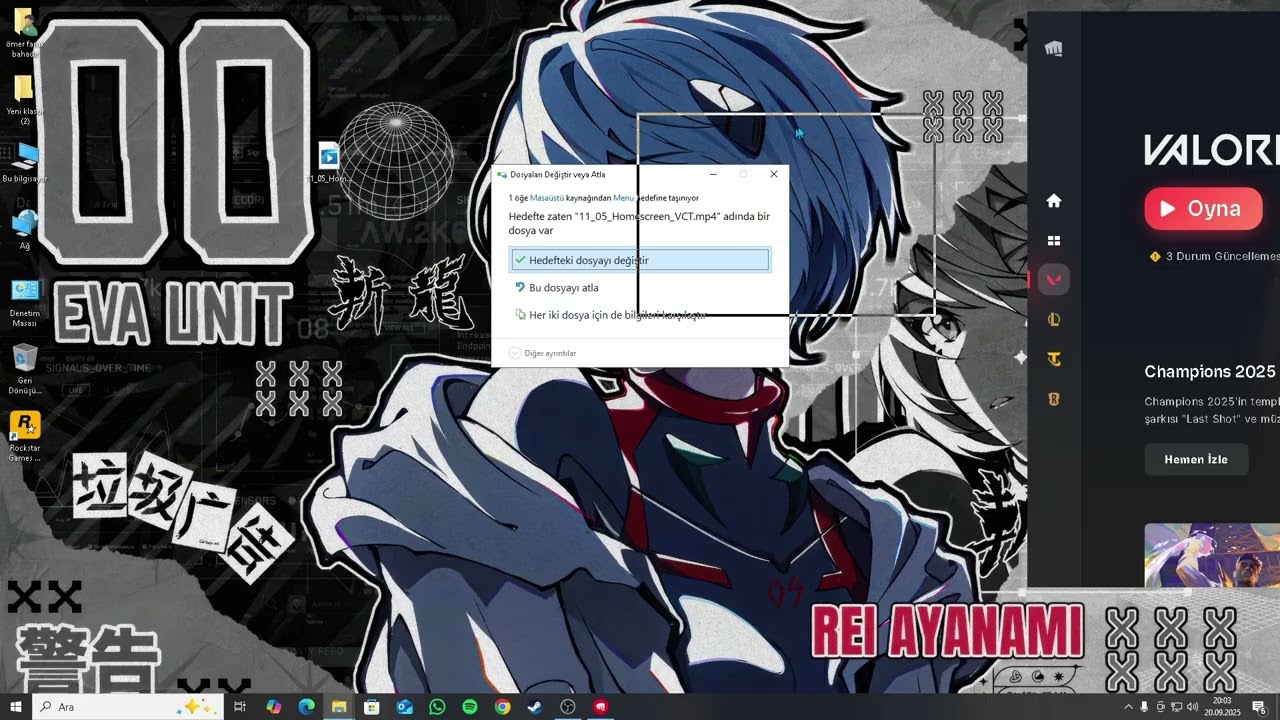Viewport: 1280px width, 720px height.
Task: Open Task View from the taskbar
Action: point(240,707)
